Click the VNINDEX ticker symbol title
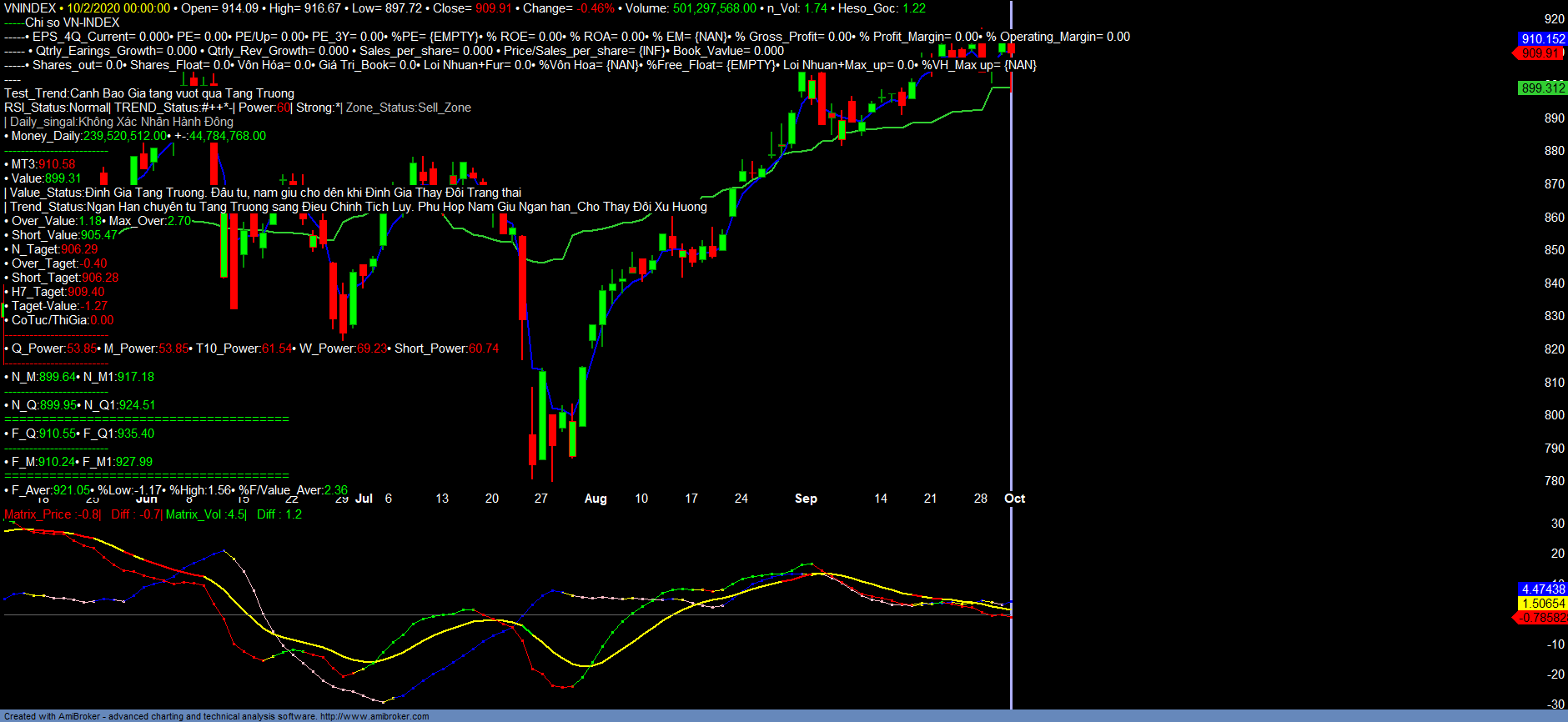Viewport: 1568px width, 722px height. pyautogui.click(x=30, y=8)
